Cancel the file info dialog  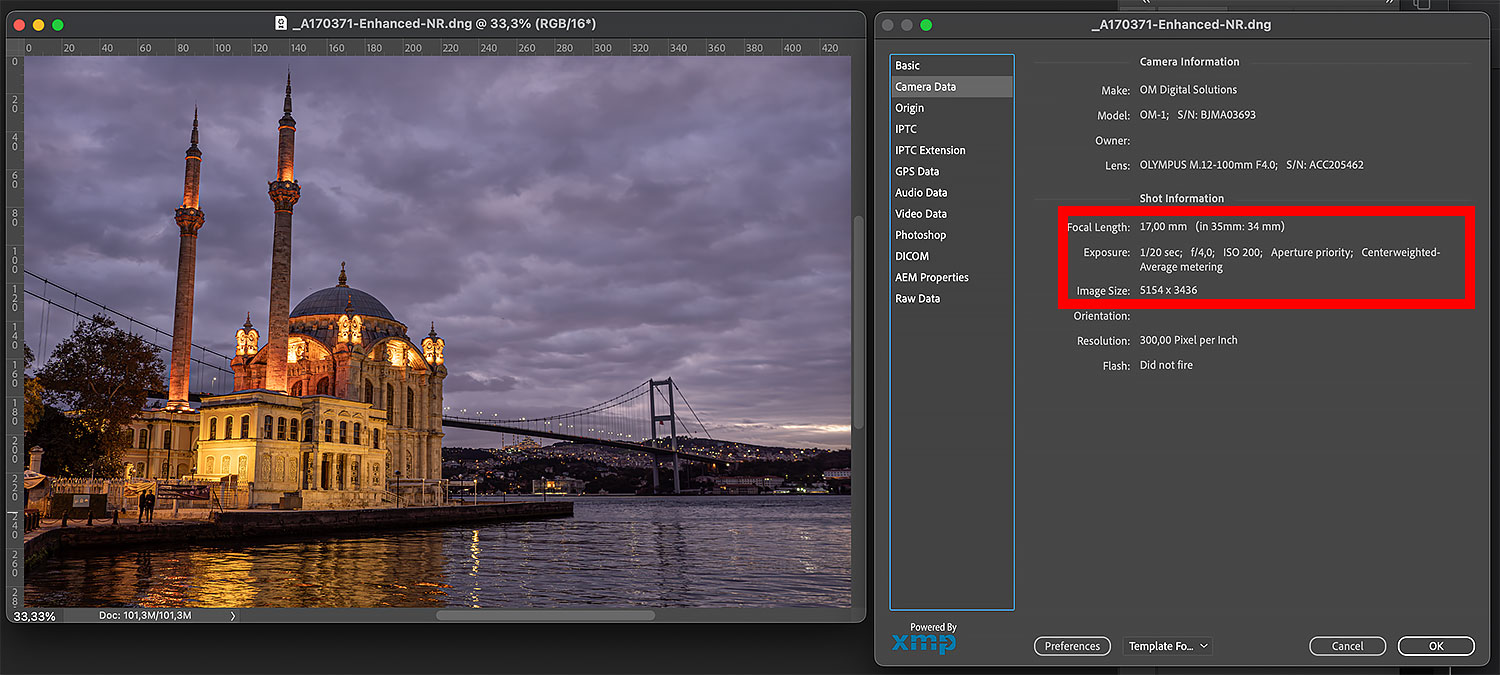pyautogui.click(x=1347, y=646)
